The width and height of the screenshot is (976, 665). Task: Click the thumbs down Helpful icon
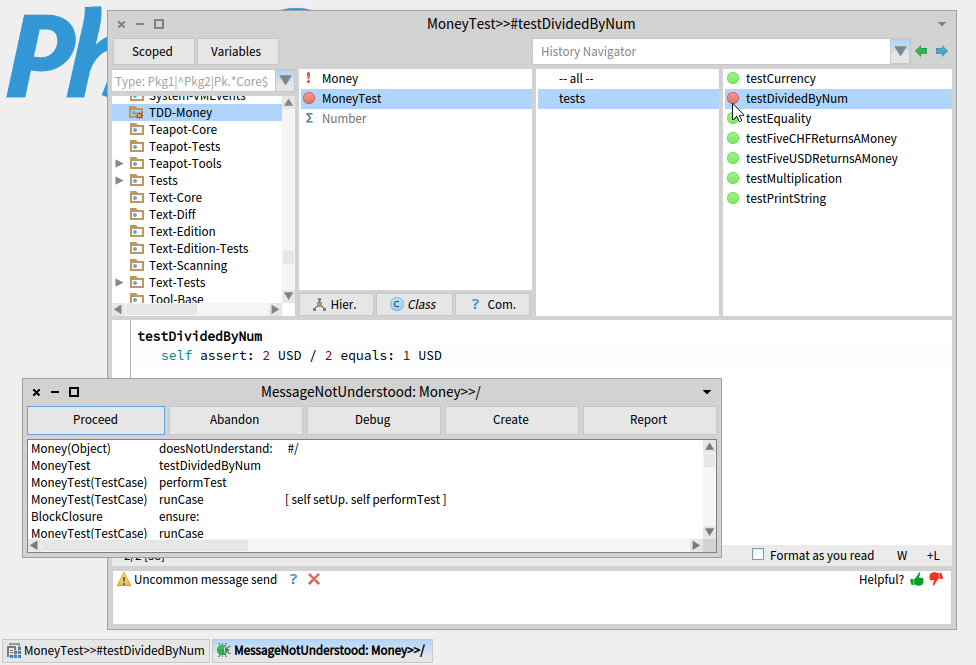pyautogui.click(x=936, y=579)
